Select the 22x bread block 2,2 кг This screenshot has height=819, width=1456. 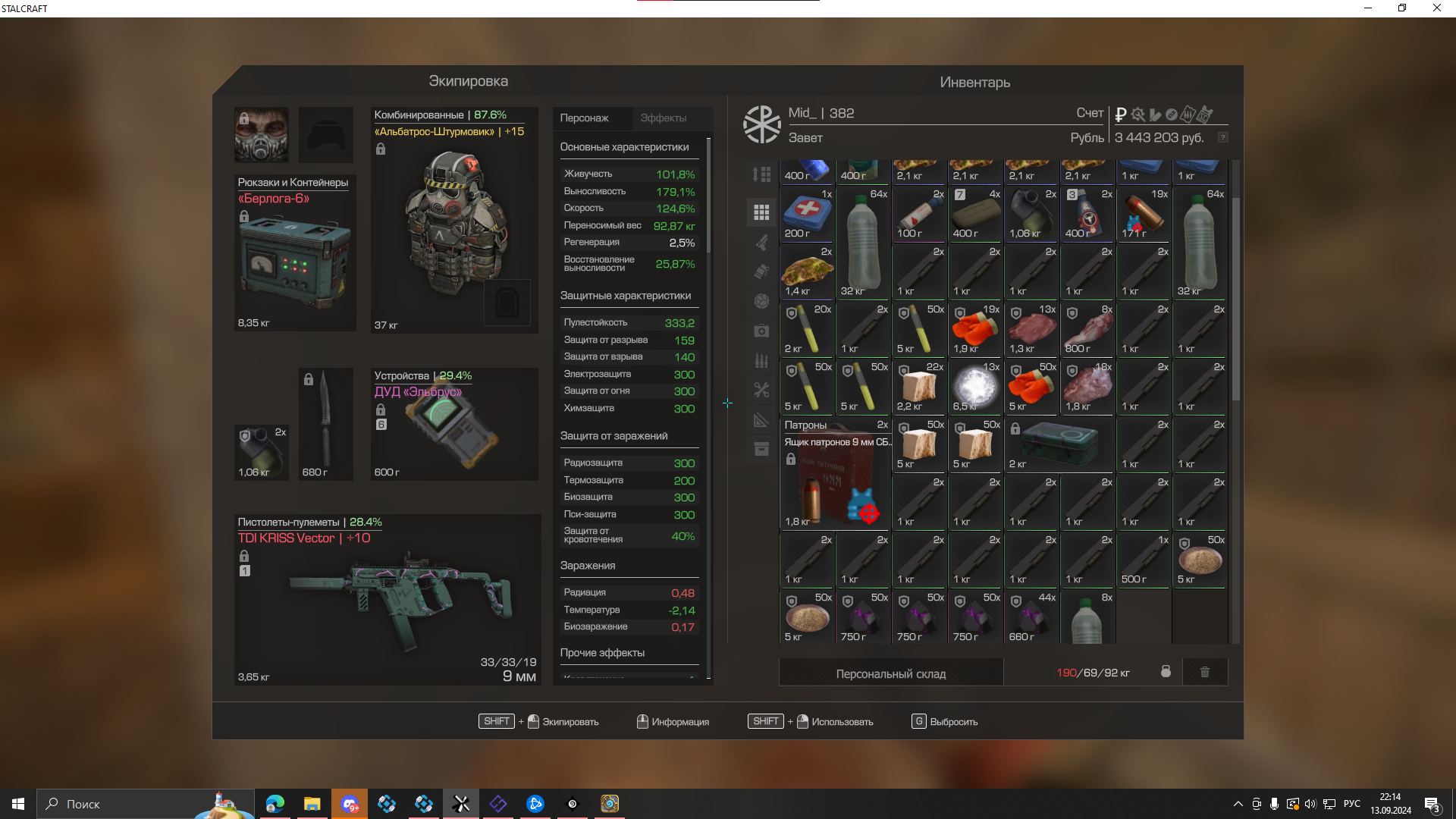coord(920,387)
